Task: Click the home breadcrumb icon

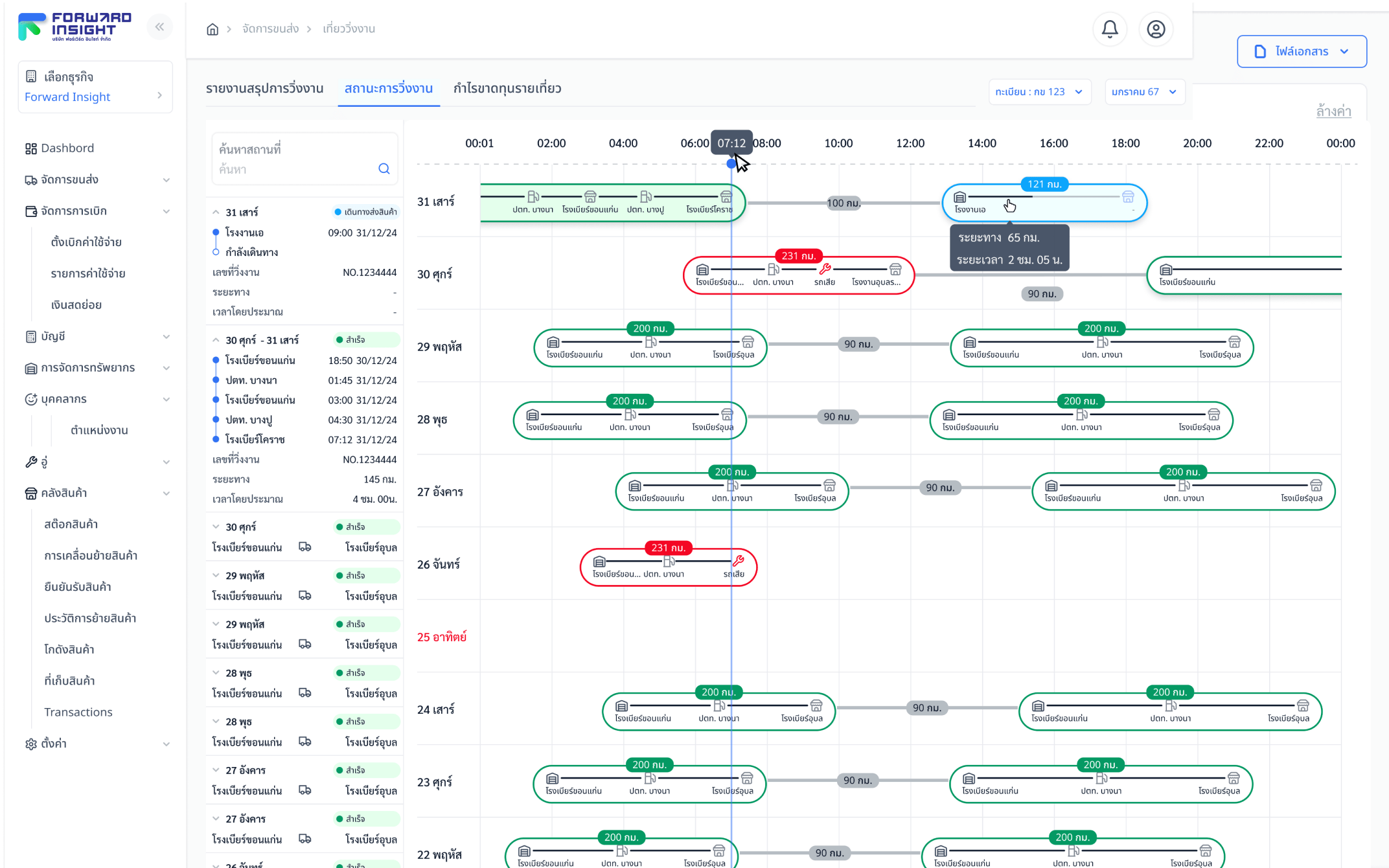Action: pyautogui.click(x=212, y=29)
